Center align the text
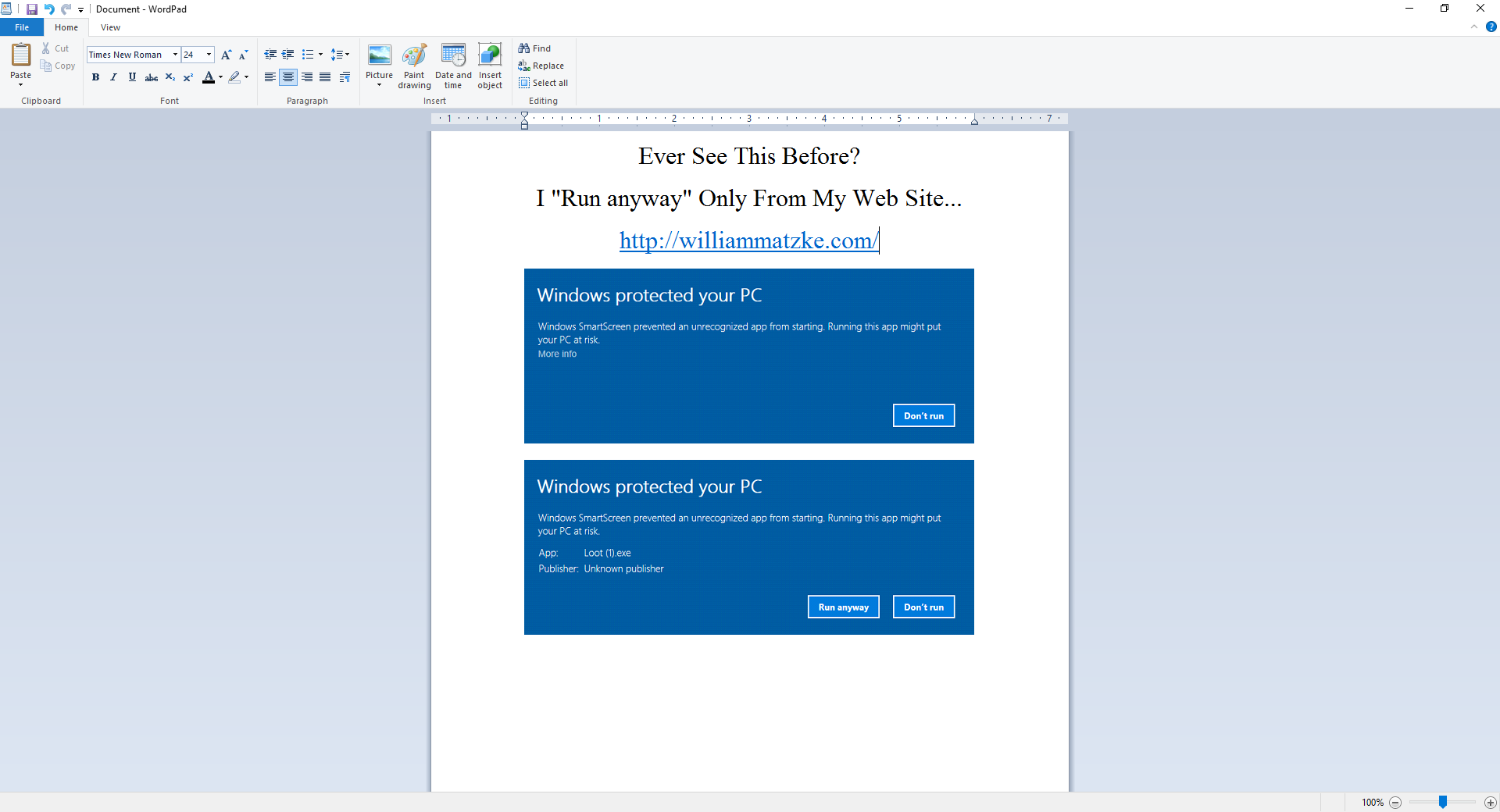The width and height of the screenshot is (1500, 812). (288, 77)
